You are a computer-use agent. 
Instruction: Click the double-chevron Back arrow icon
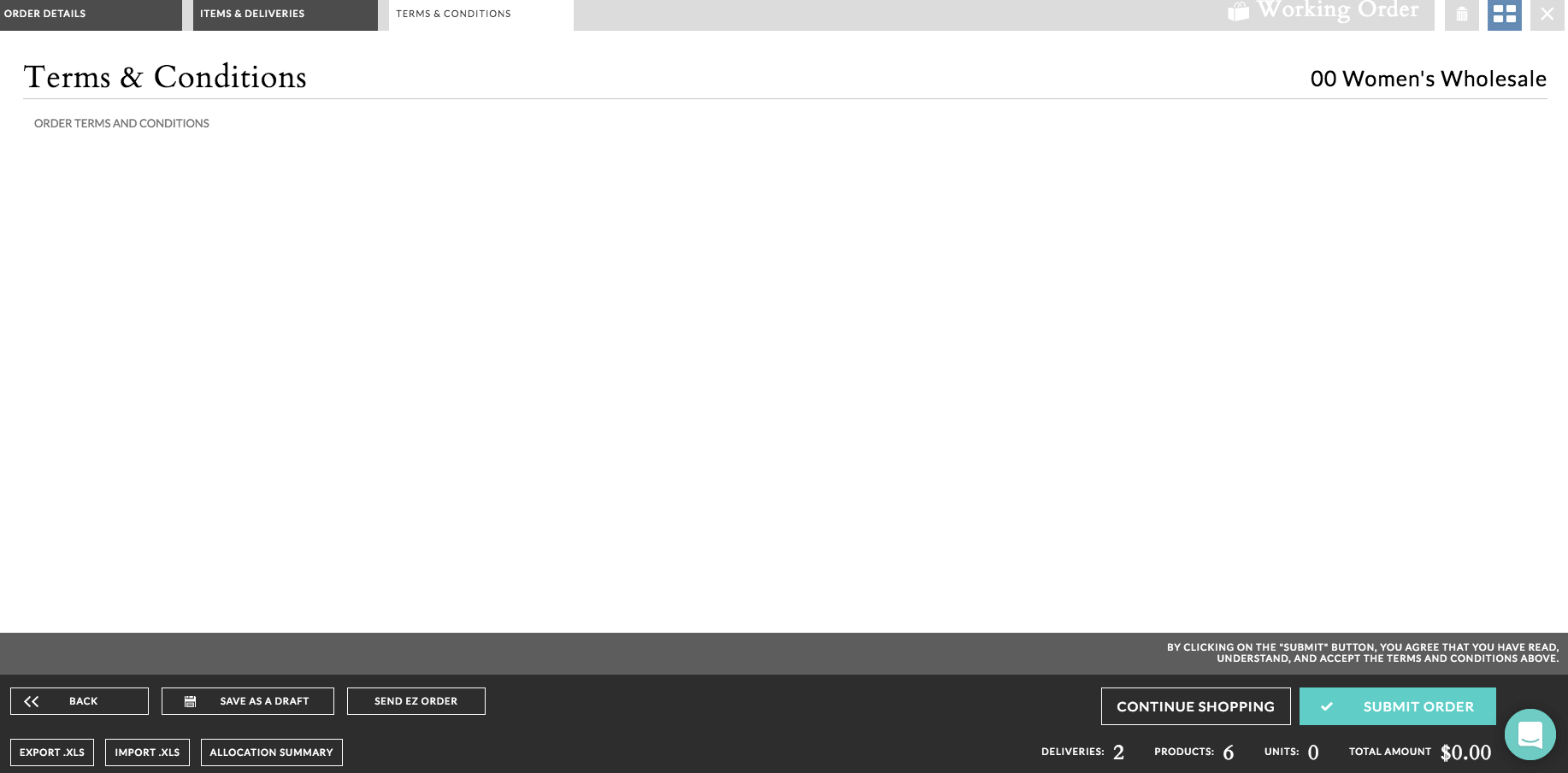click(32, 701)
